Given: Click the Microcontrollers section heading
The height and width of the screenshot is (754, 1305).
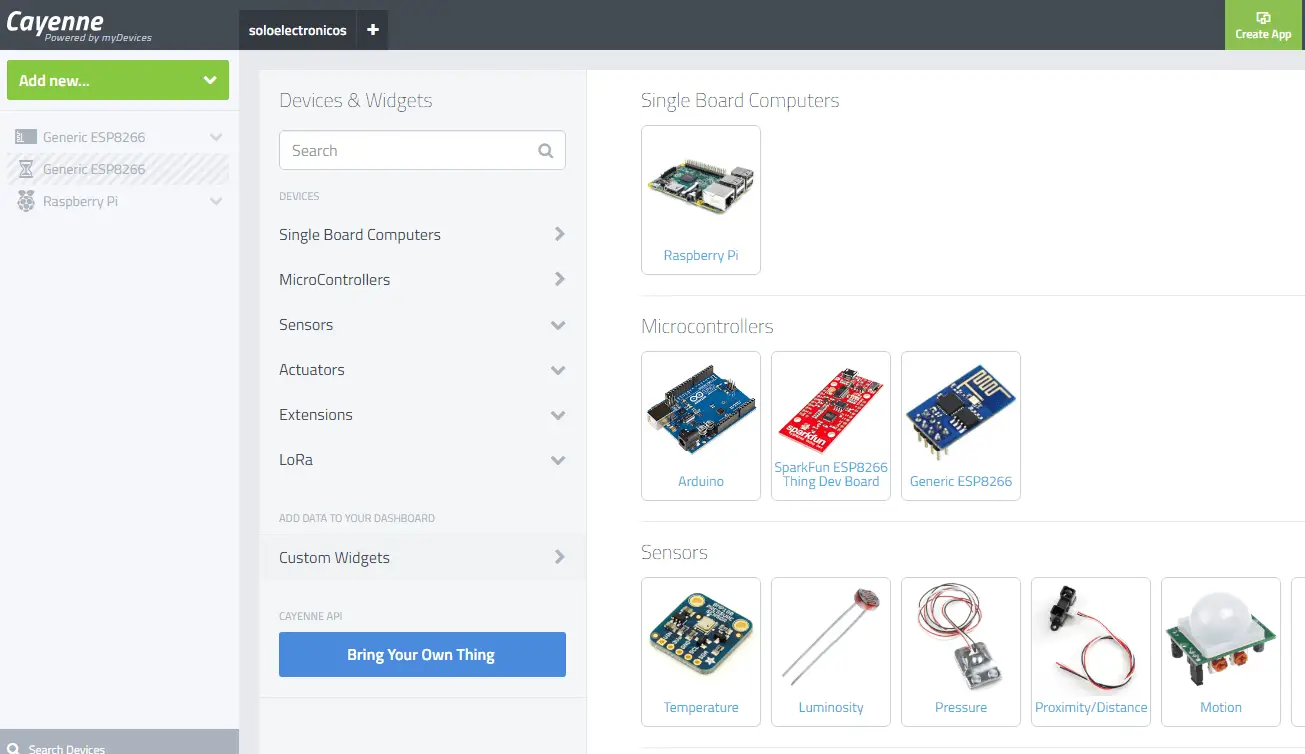Looking at the screenshot, I should tap(707, 327).
